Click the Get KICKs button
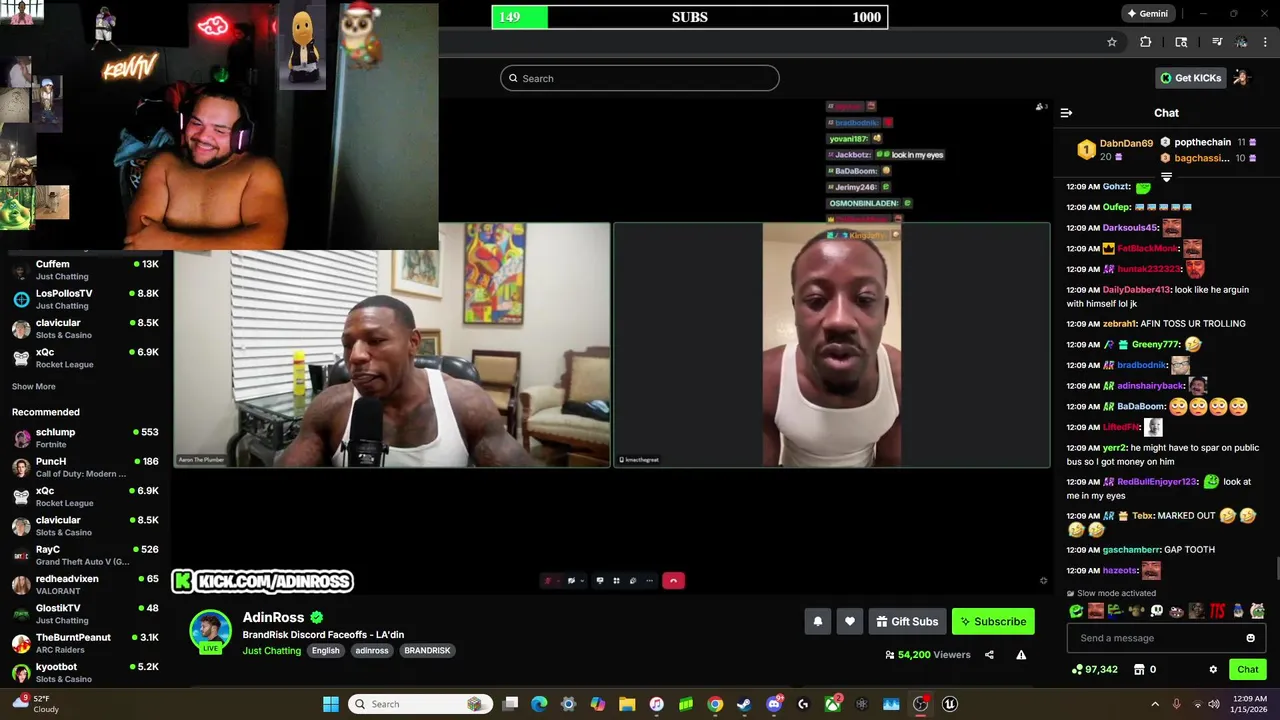 coord(1190,78)
